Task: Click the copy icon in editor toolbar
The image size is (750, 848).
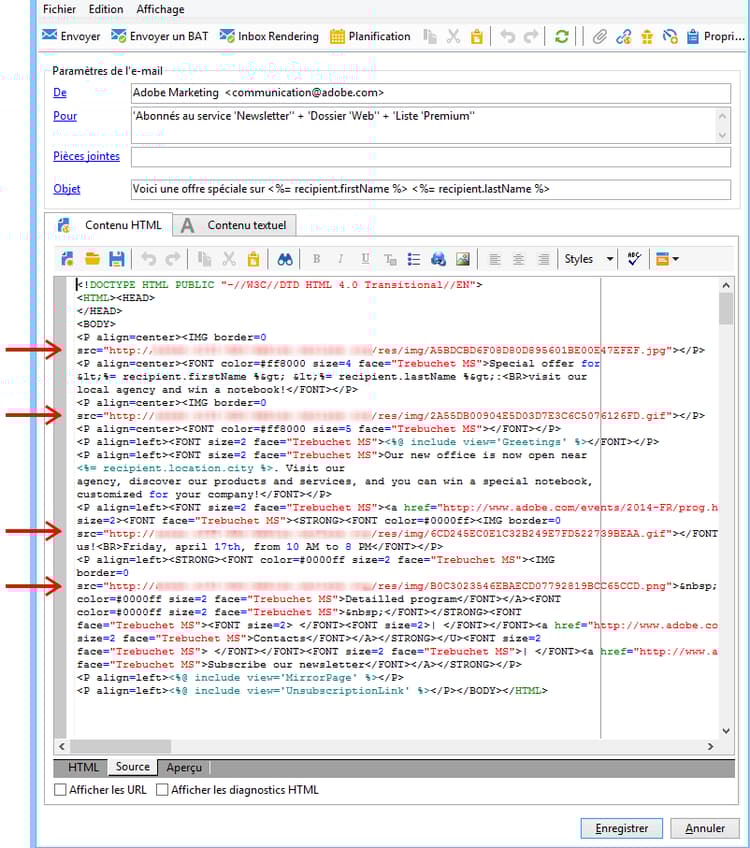Action: (204, 259)
